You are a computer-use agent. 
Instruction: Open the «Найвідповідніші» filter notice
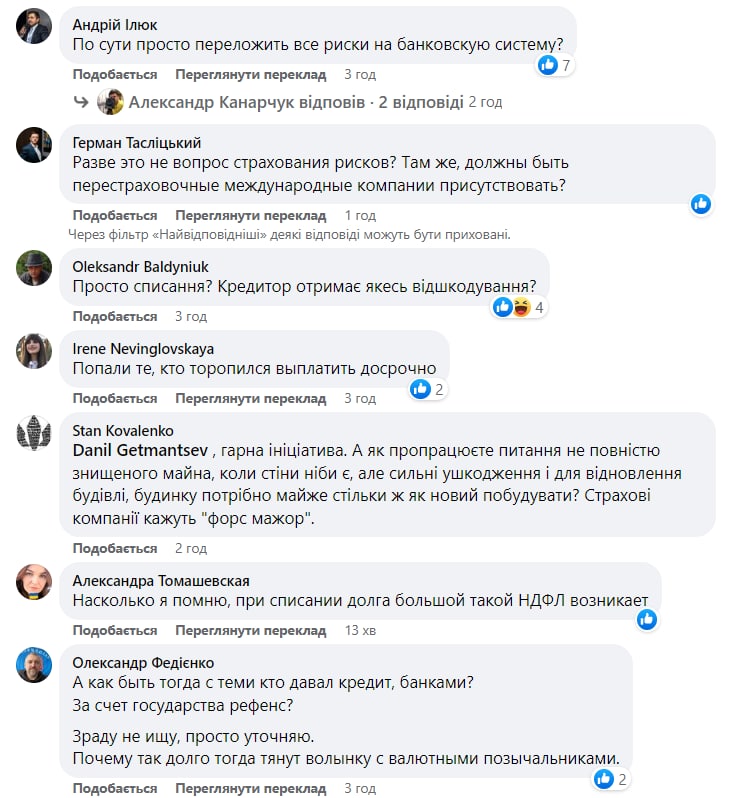pos(289,234)
